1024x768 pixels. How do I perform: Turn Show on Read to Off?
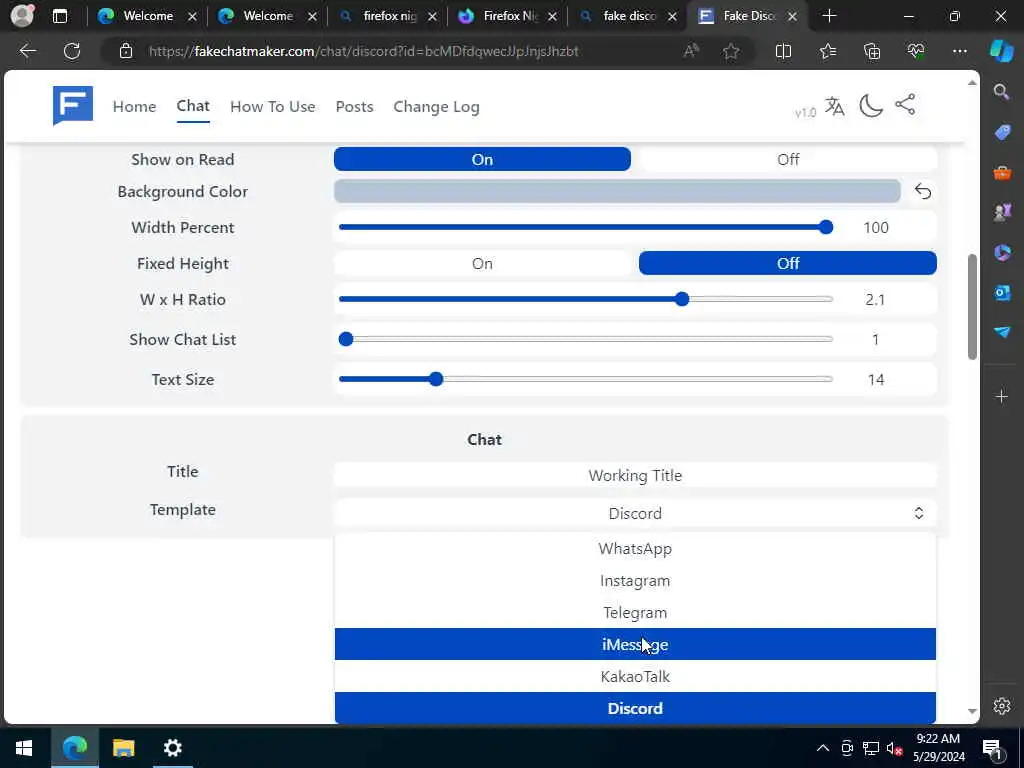tap(788, 159)
